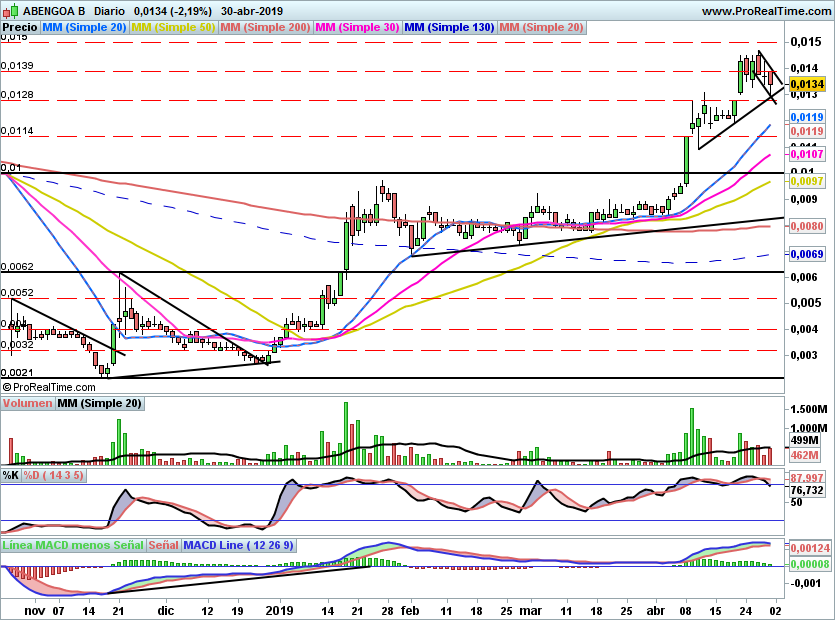Select the salmon MM (Simple 20) label after Simple 130
The height and width of the screenshot is (620, 835).
coord(542,27)
